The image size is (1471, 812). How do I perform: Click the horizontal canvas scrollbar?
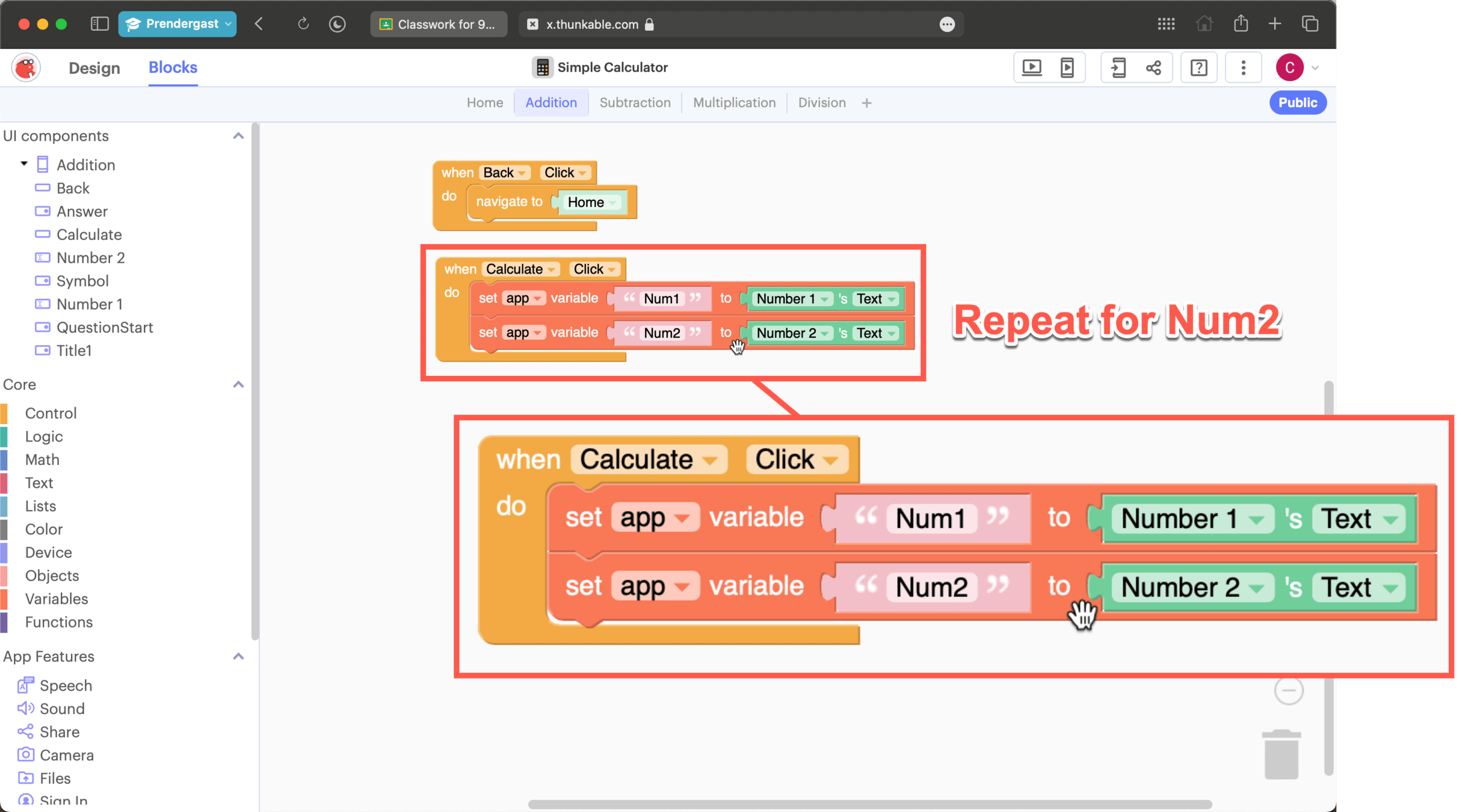869,804
